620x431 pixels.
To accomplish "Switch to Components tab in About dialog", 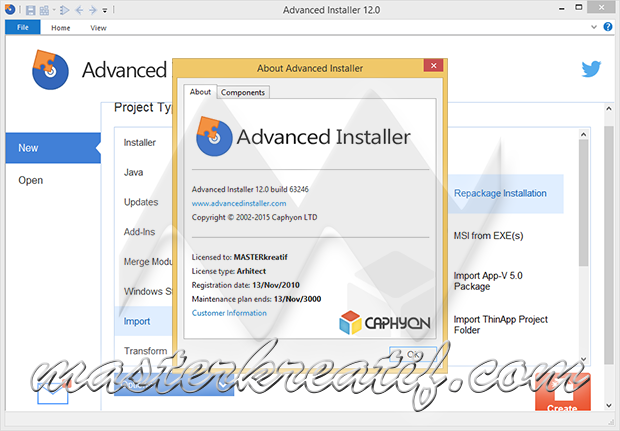I will (x=243, y=92).
